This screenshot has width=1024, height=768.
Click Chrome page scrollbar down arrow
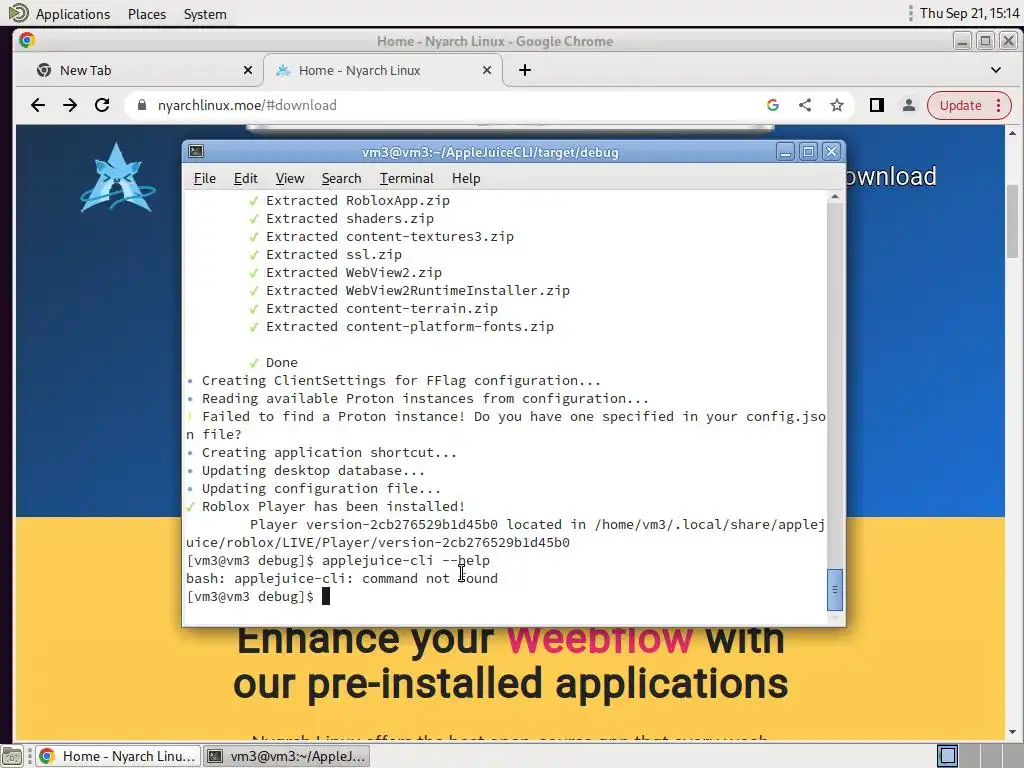(1012, 732)
